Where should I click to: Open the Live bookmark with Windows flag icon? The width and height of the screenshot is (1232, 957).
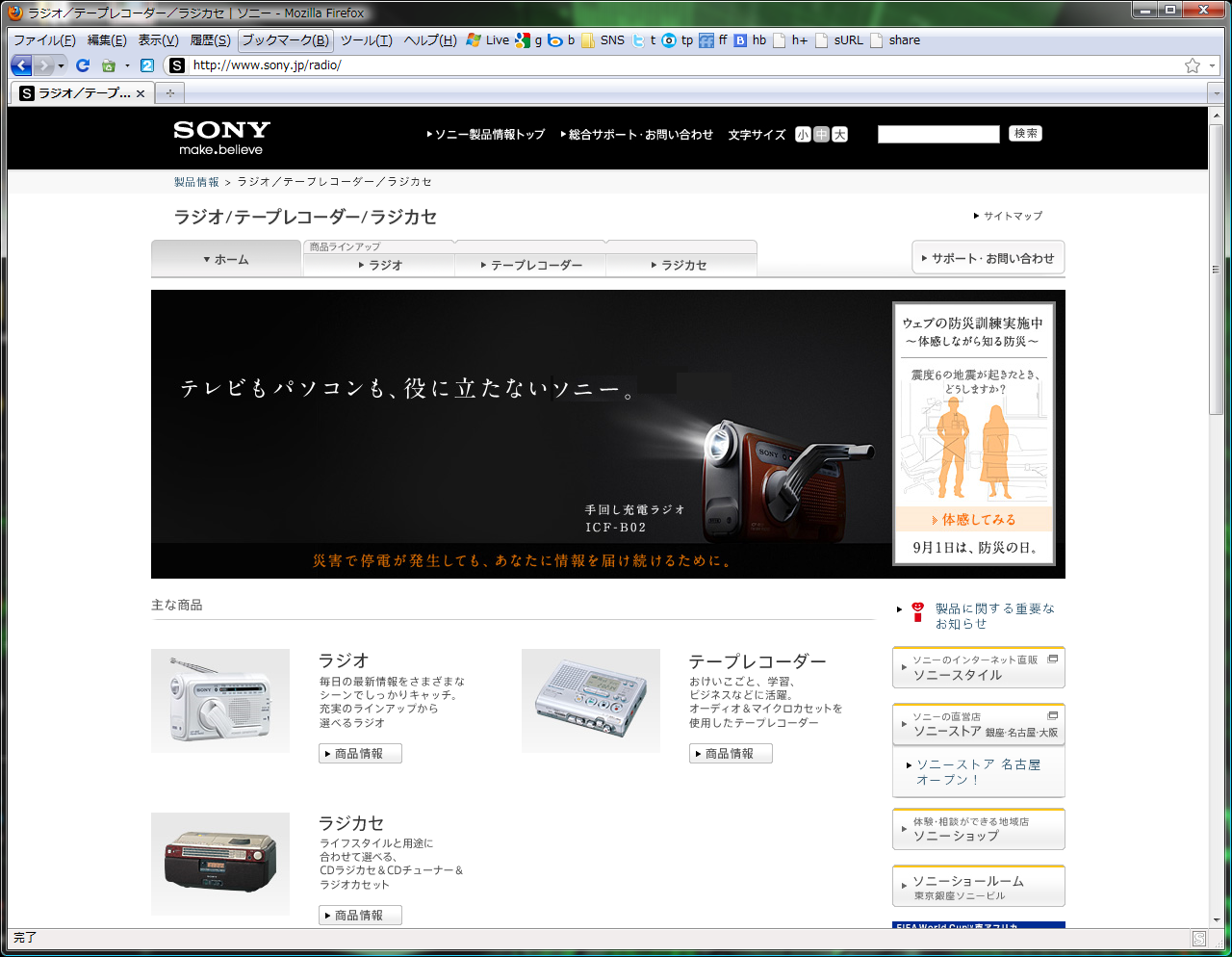488,40
